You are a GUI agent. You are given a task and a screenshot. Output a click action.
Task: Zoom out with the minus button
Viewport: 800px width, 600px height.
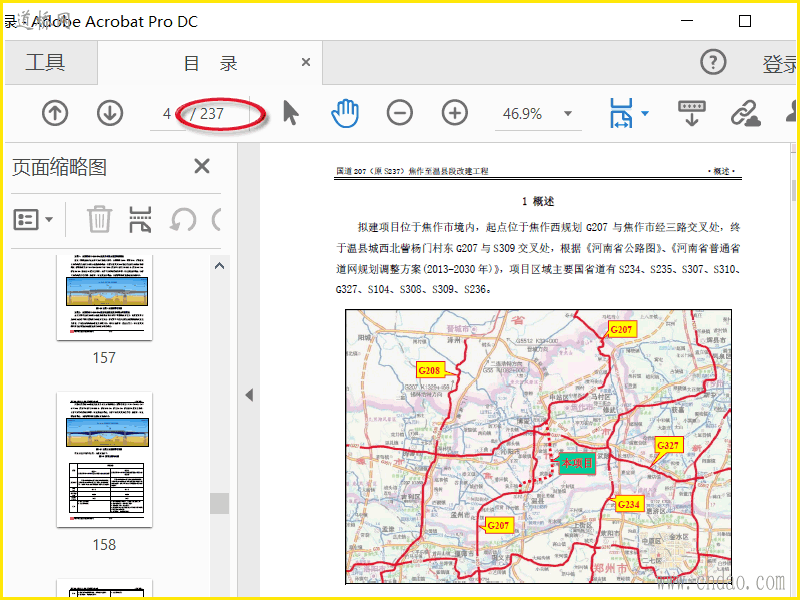pyautogui.click(x=399, y=113)
